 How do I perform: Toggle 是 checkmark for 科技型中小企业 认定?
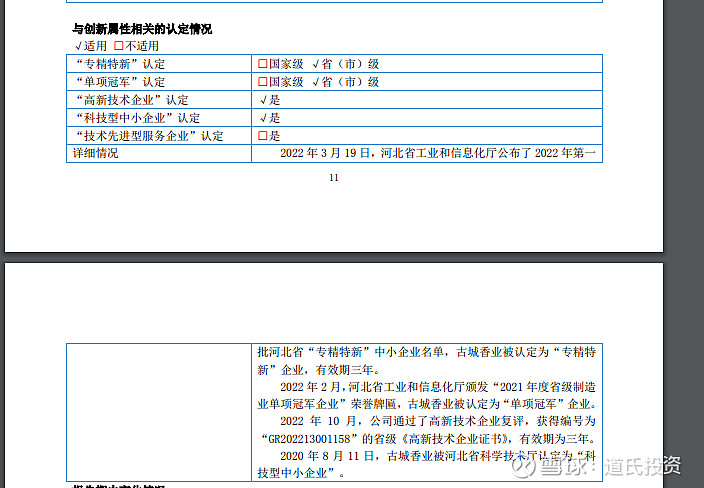[264, 118]
